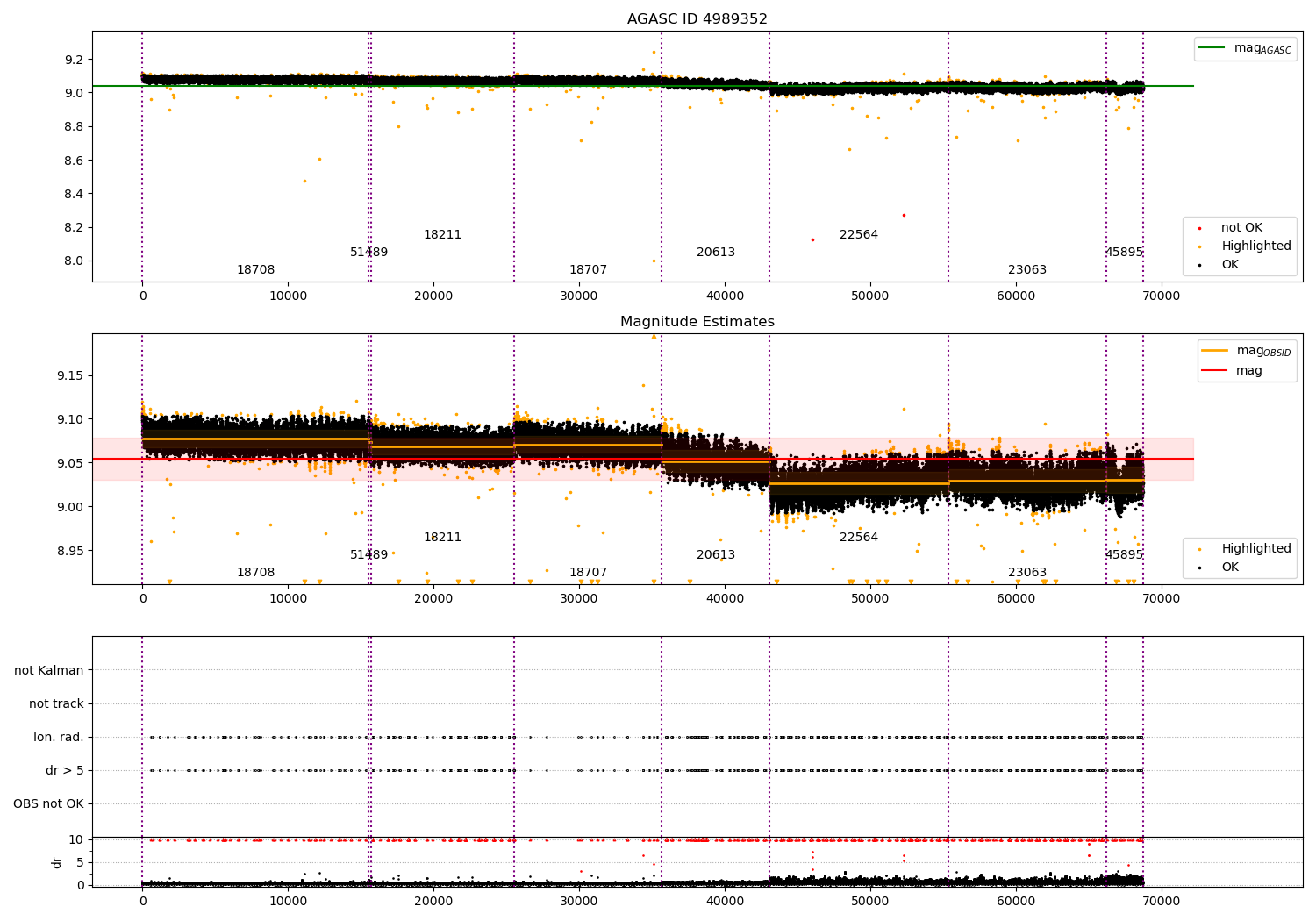
Task: Click the 8.6 y-axis tick in top panel
Action: tap(74, 161)
